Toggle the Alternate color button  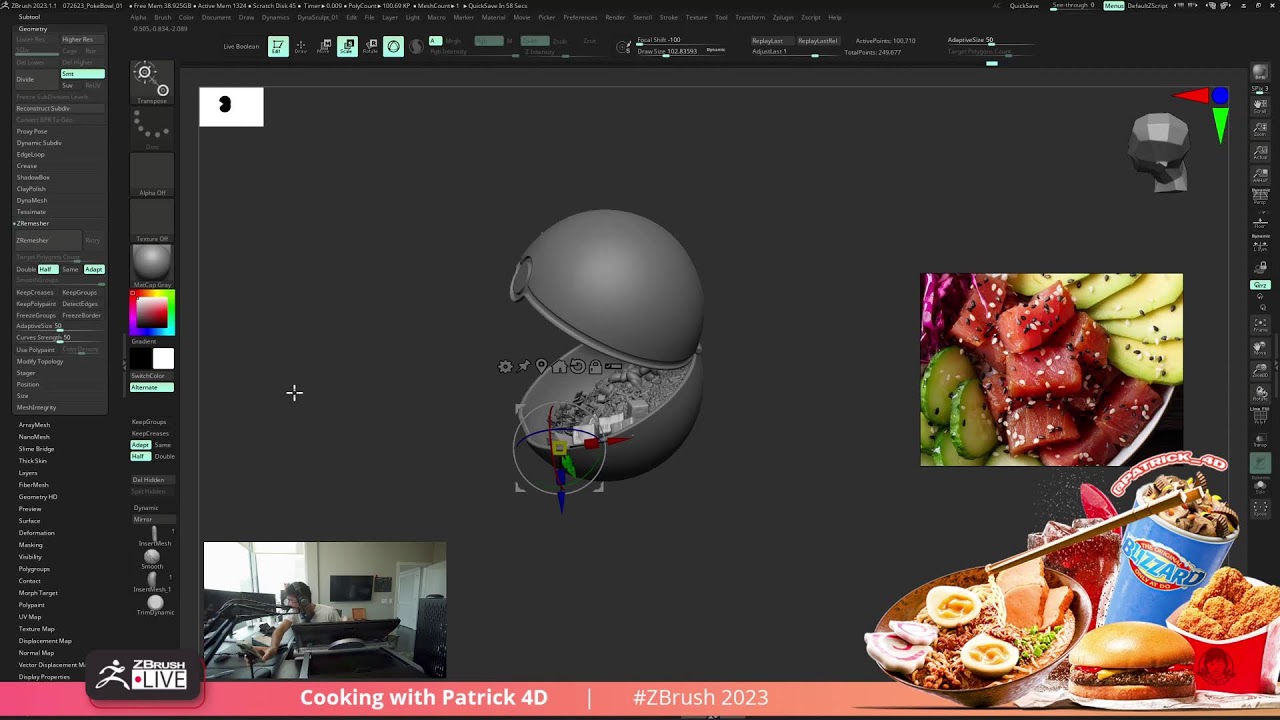pos(151,387)
